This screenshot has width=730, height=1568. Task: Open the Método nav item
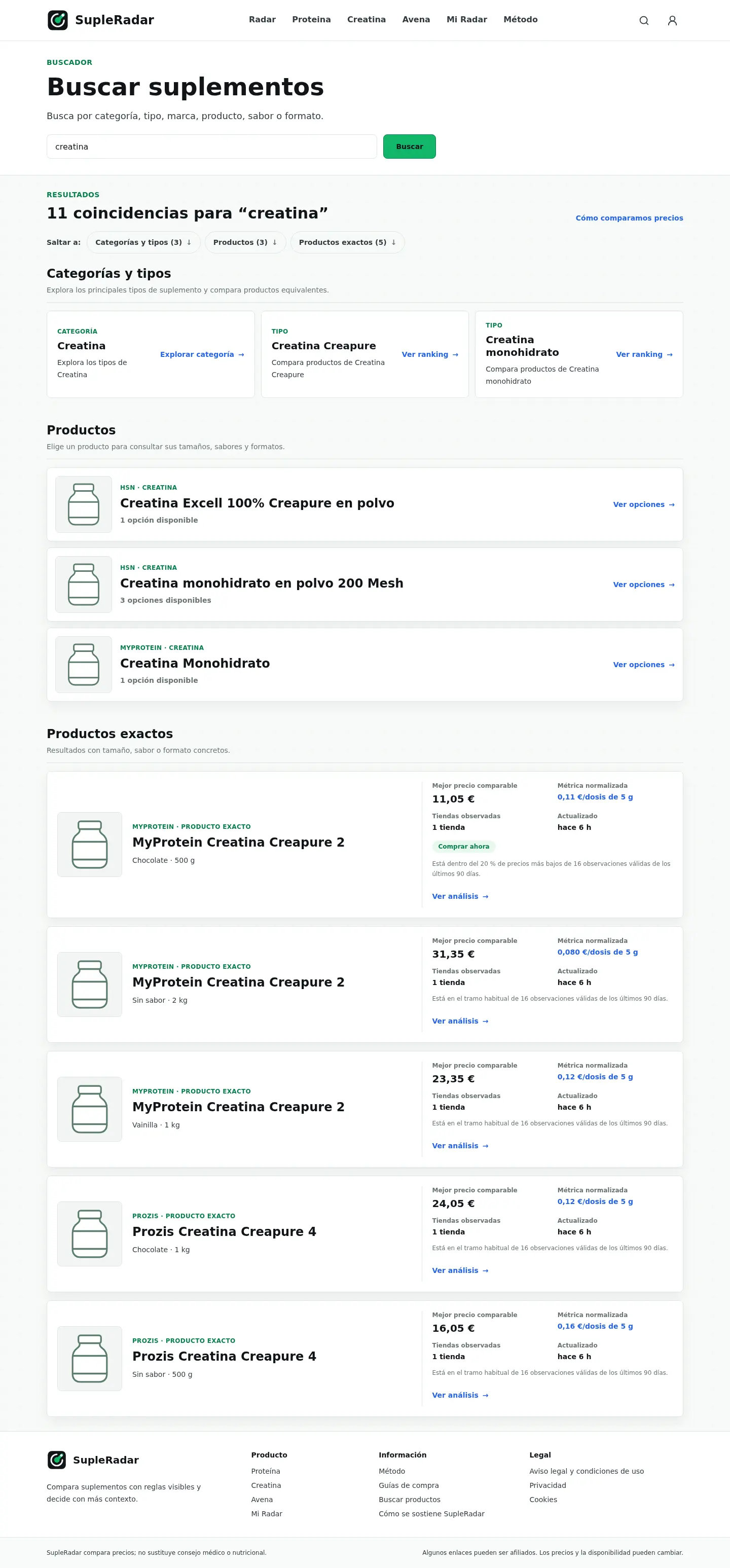[521, 19]
